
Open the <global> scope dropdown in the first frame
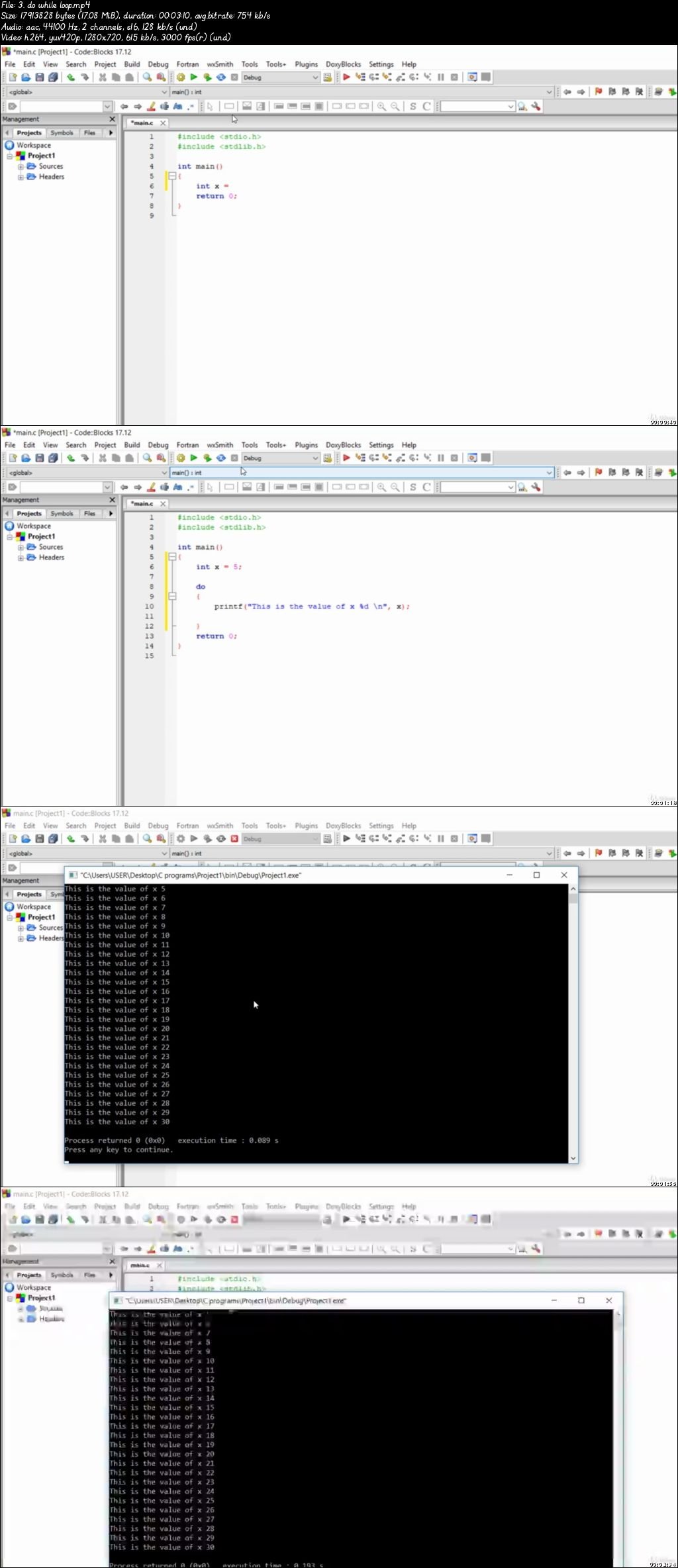coord(87,92)
